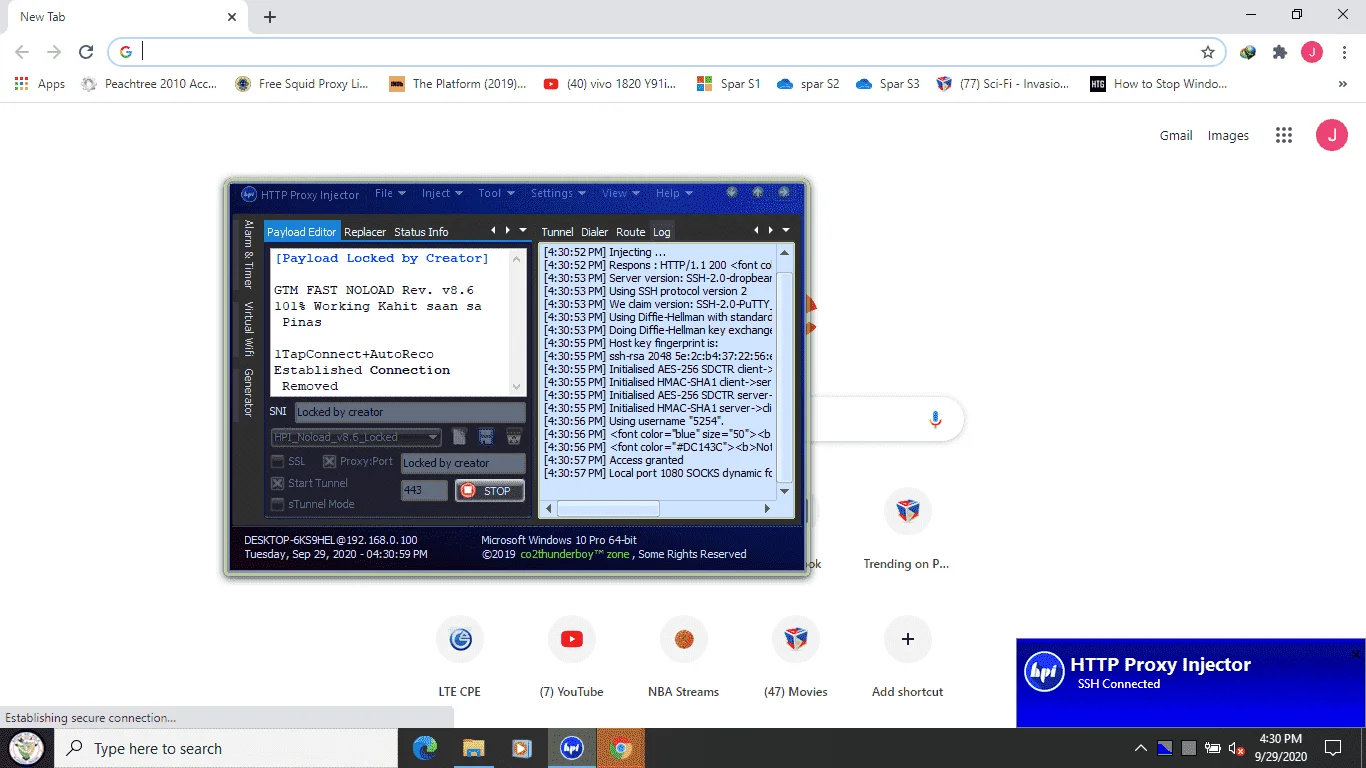Click the SNI input field
This screenshot has height=768, width=1366.
[410, 412]
